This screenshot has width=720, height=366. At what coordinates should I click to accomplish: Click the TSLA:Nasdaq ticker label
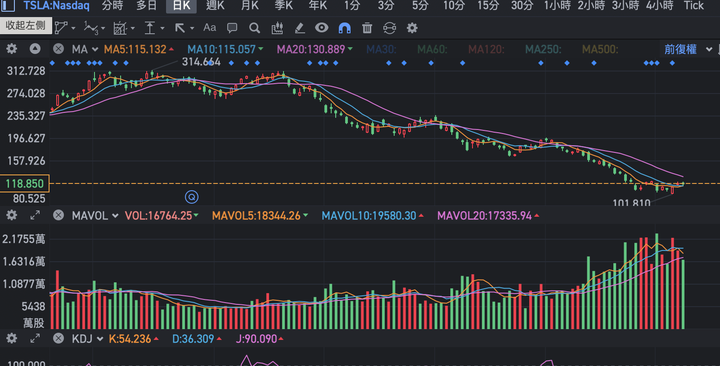[x=56, y=6]
